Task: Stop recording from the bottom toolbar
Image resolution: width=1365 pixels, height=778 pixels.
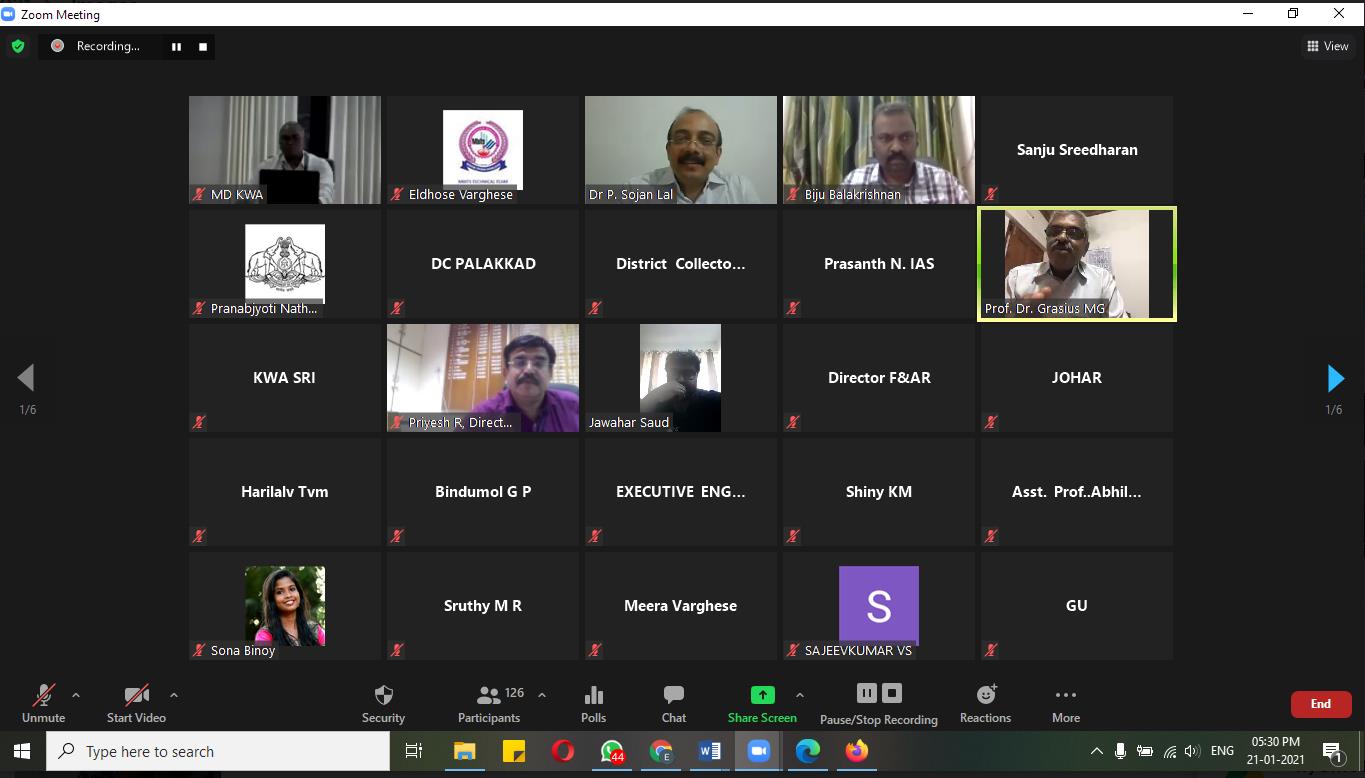Action: click(893, 693)
